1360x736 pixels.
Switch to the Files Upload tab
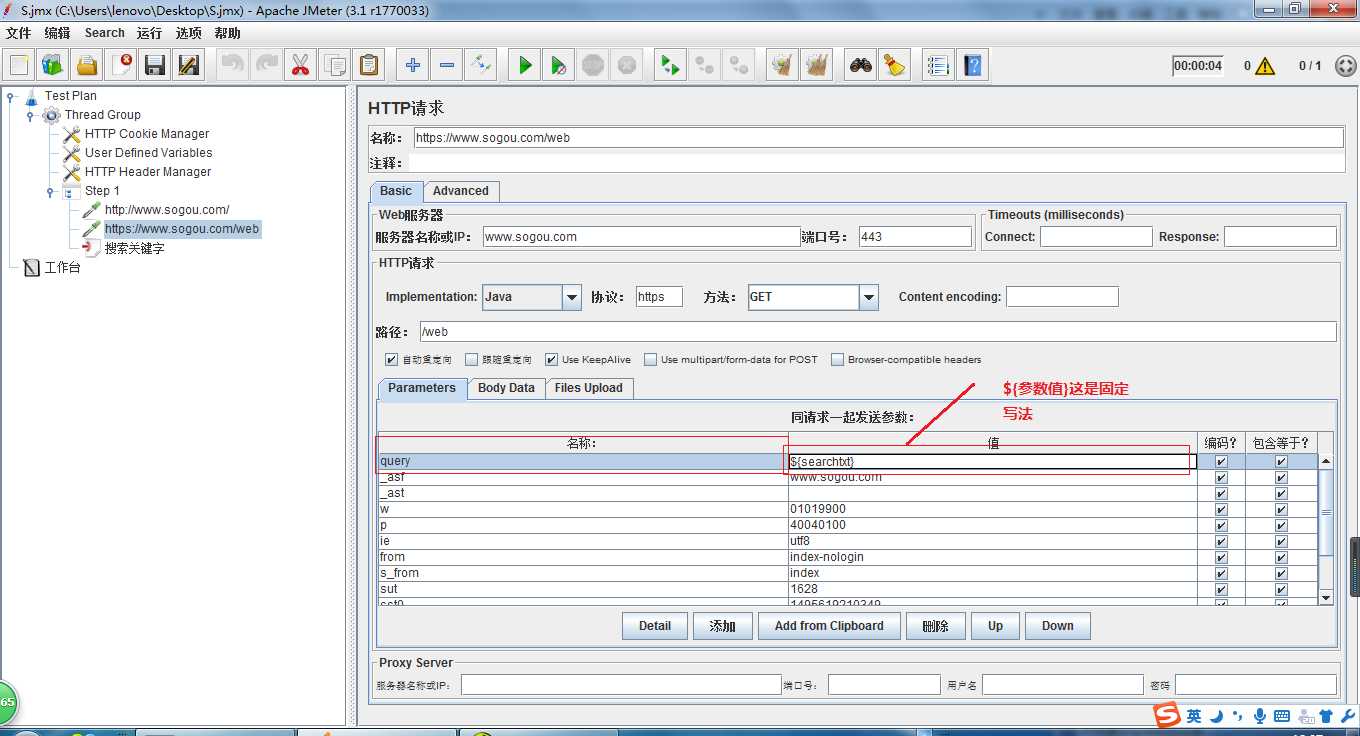click(x=589, y=388)
